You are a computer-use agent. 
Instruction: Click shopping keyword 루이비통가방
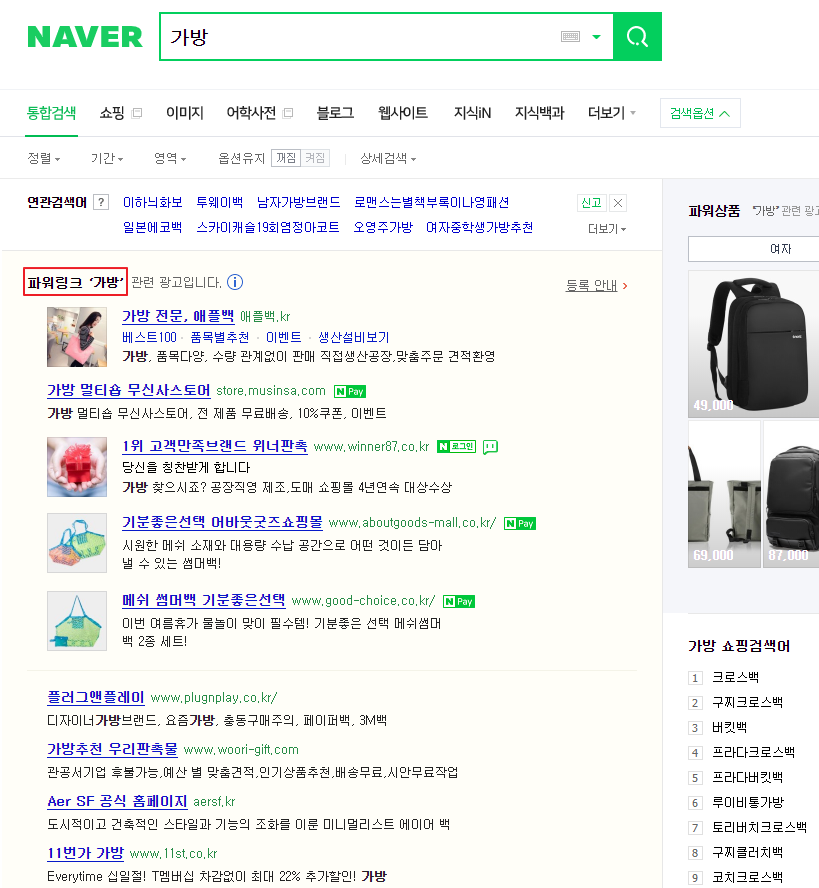pos(748,802)
